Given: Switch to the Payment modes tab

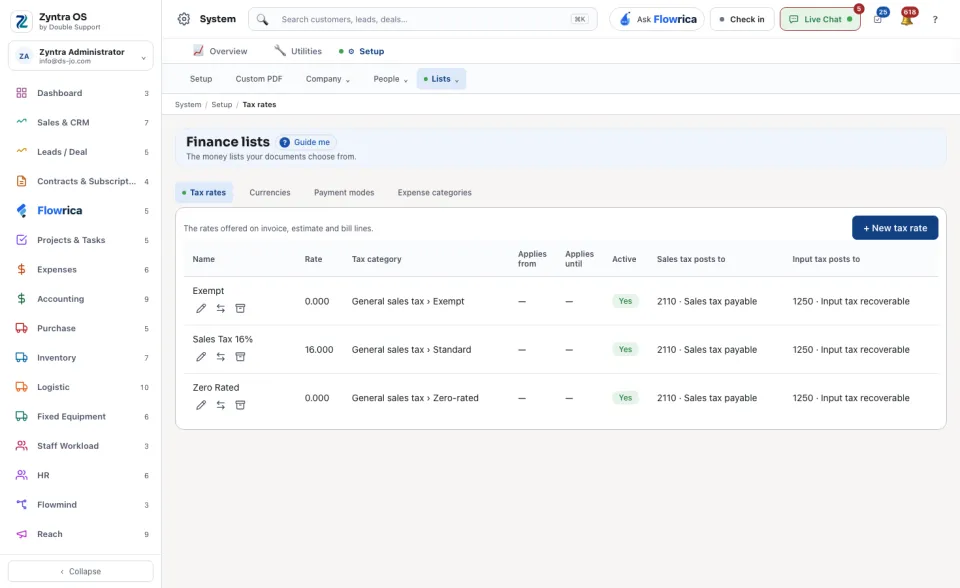Looking at the screenshot, I should tap(344, 192).
